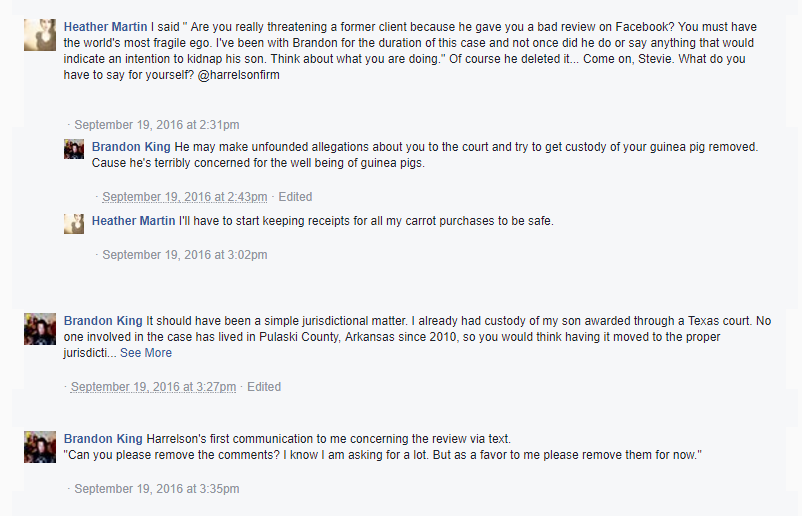This screenshot has height=516, width=802.
Task: Click Brandon King's avatar beside the guinea pig reply
Action: (74, 149)
